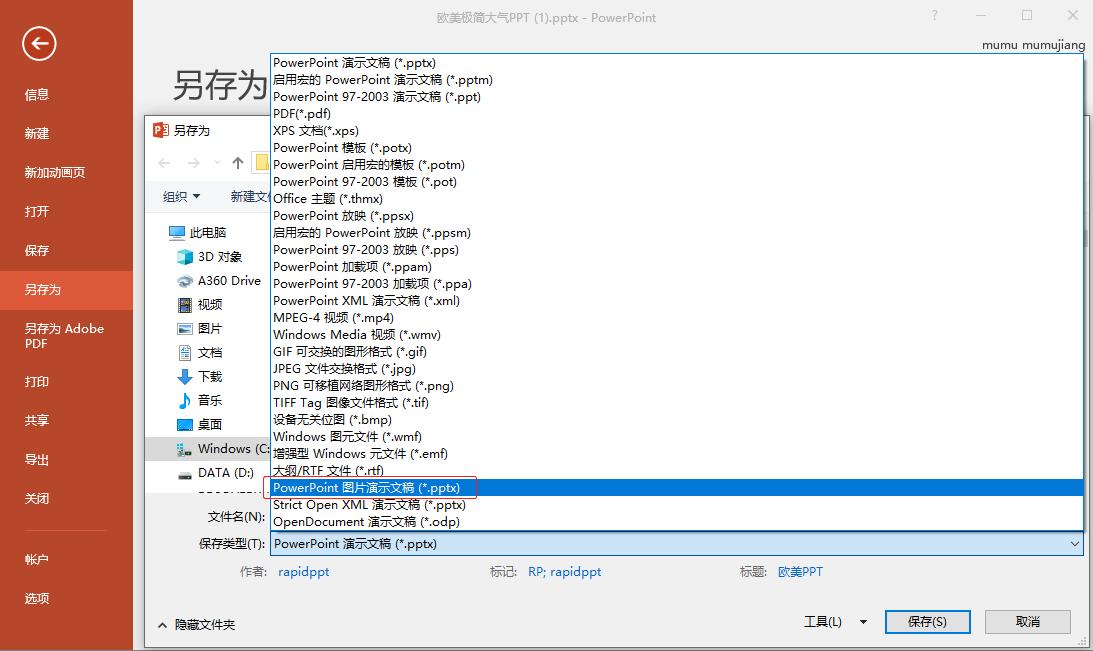
Task: Select 此电脑 in the navigation tree
Action: click(x=208, y=233)
